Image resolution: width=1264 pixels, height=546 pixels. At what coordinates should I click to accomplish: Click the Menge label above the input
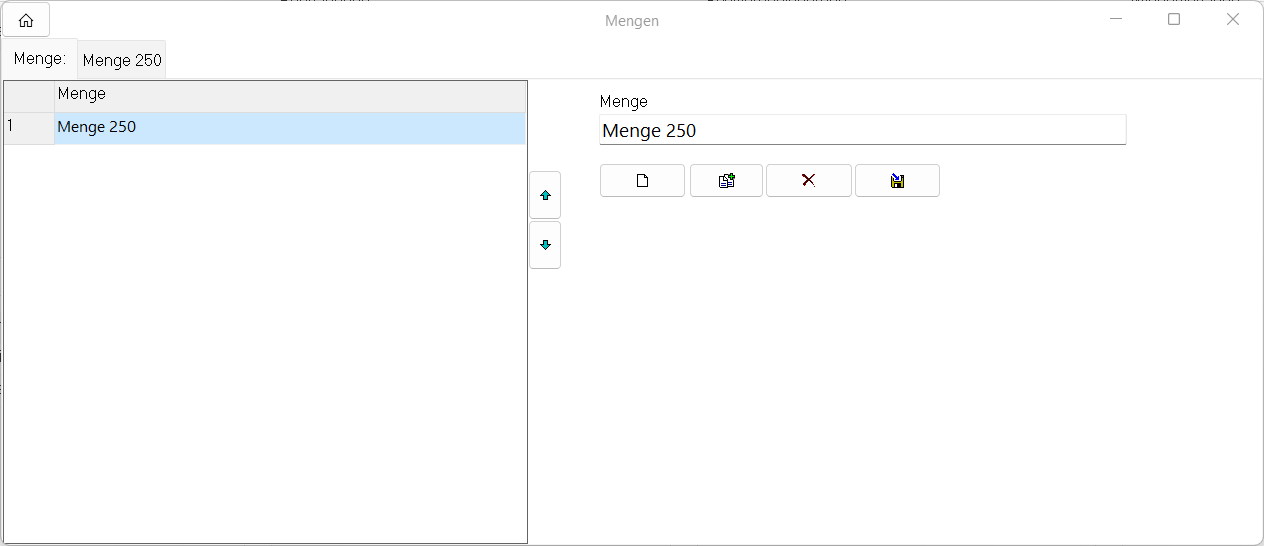pyautogui.click(x=623, y=102)
